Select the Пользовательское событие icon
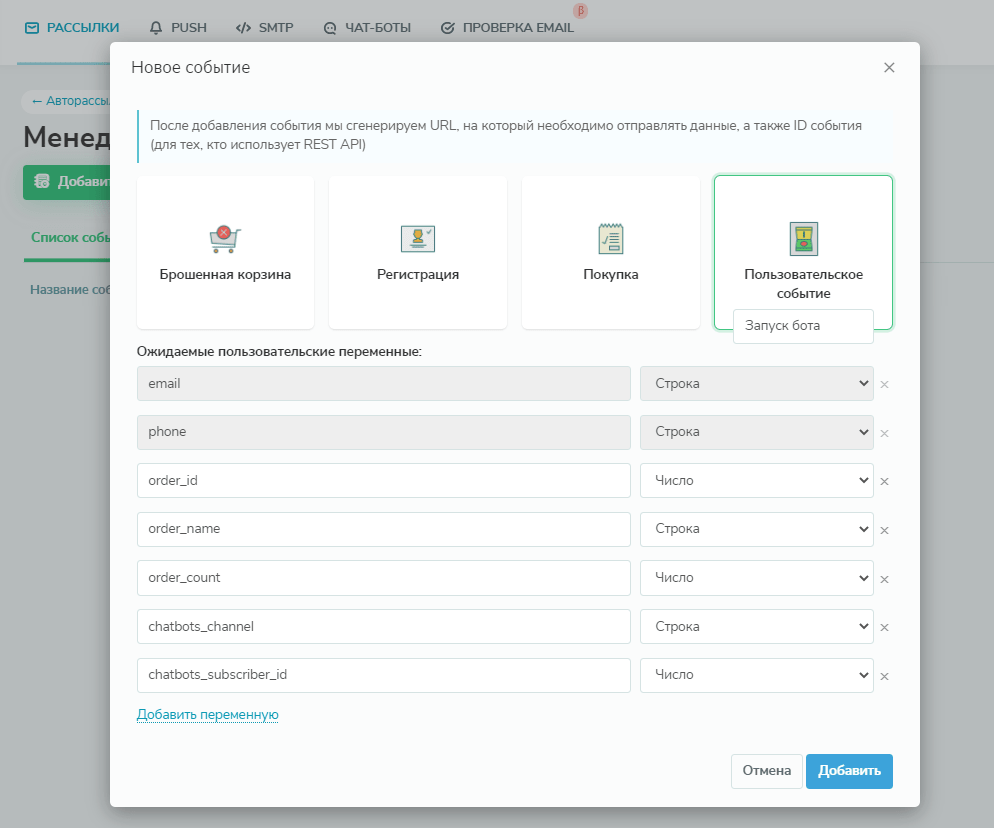Image resolution: width=994 pixels, height=828 pixels. coord(803,238)
